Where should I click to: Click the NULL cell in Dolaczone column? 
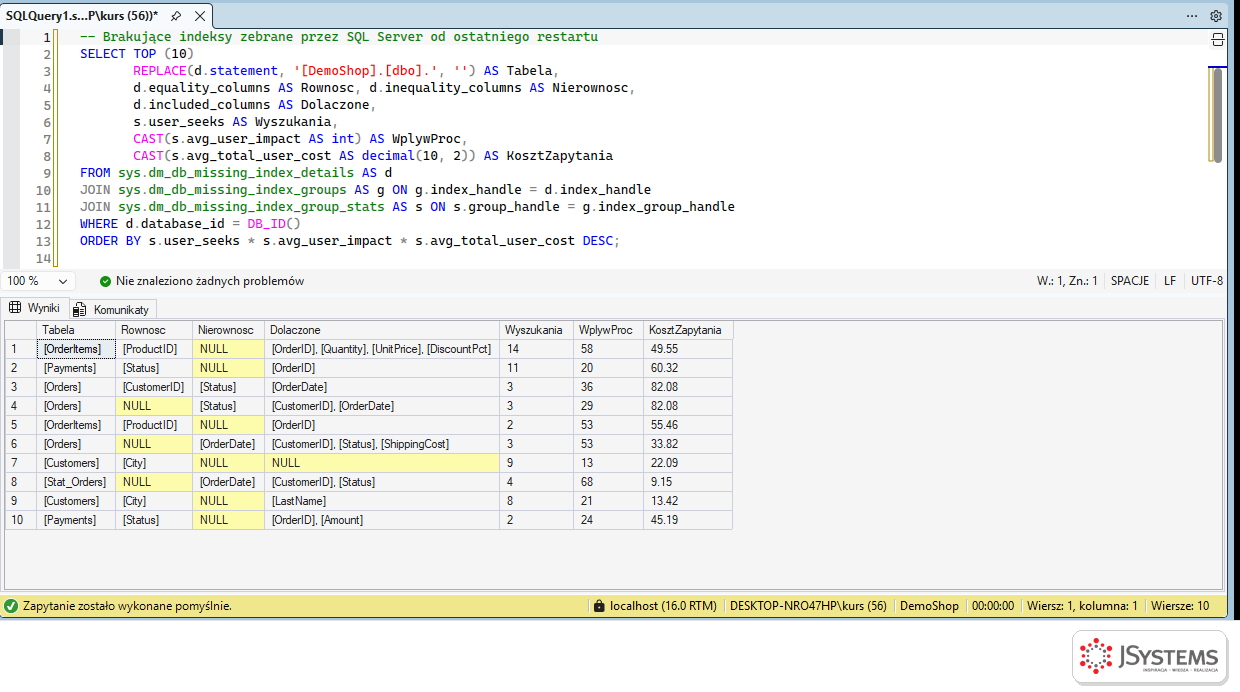382,463
